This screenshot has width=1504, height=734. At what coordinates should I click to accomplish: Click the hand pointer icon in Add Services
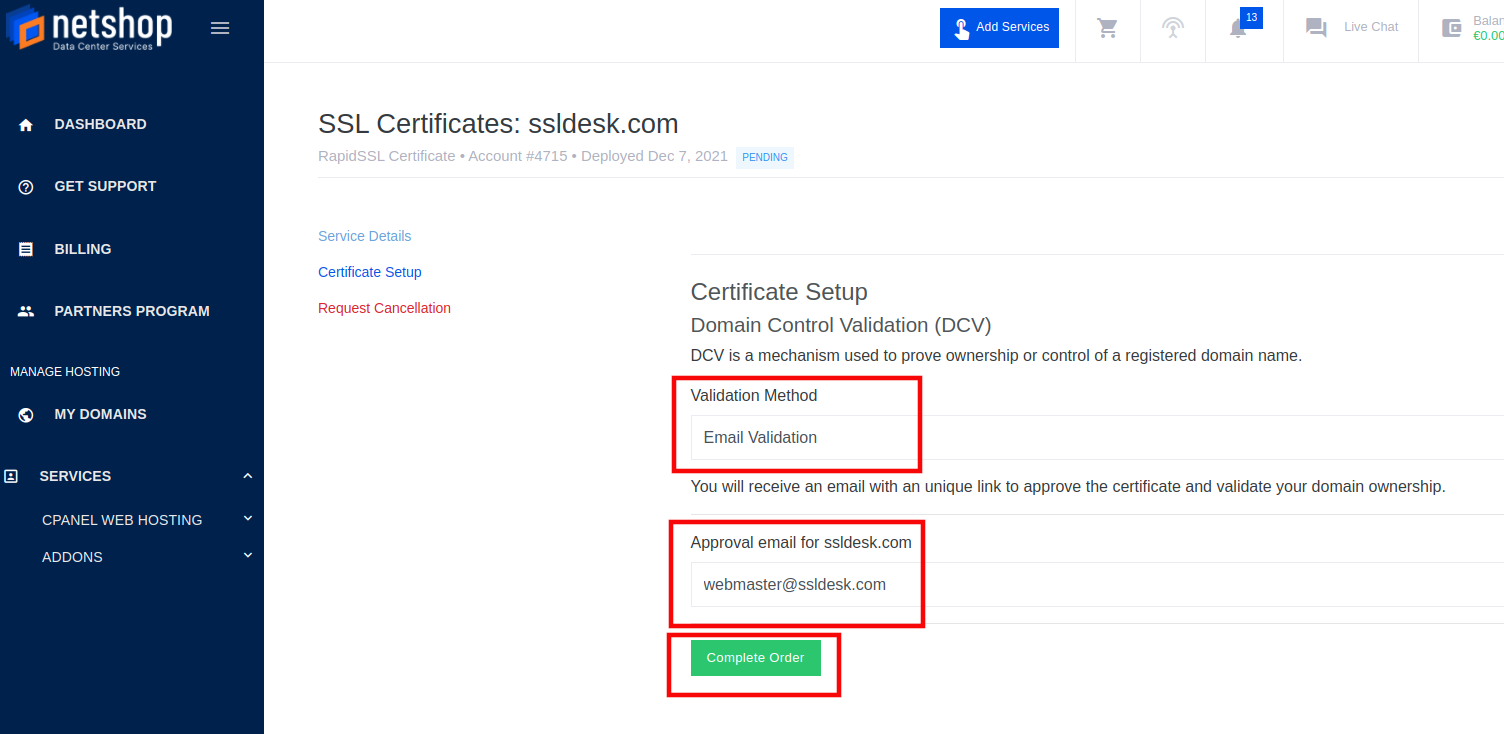click(x=961, y=28)
